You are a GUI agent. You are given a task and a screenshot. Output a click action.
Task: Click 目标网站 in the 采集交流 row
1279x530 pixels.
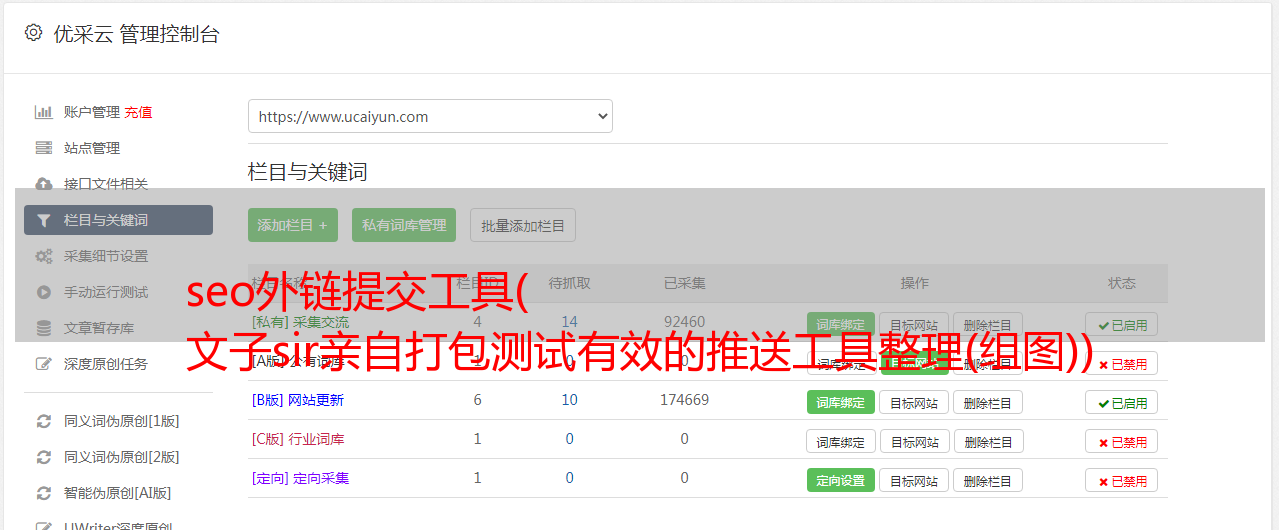[915, 325]
